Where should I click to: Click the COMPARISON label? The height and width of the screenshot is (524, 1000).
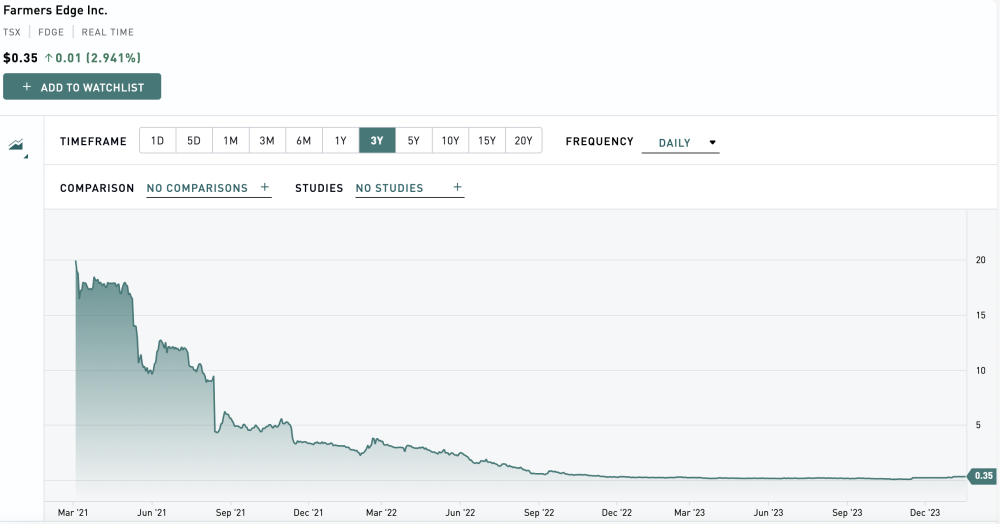click(x=97, y=188)
